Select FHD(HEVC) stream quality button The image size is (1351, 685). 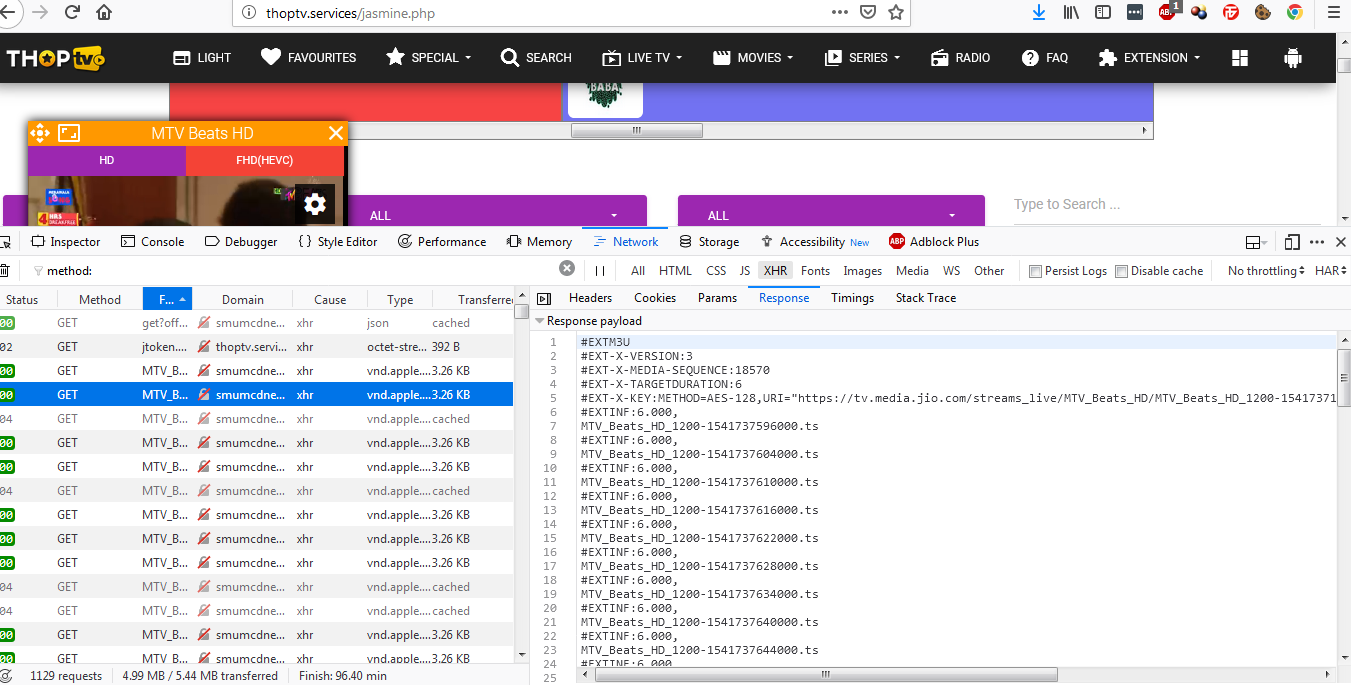264,160
